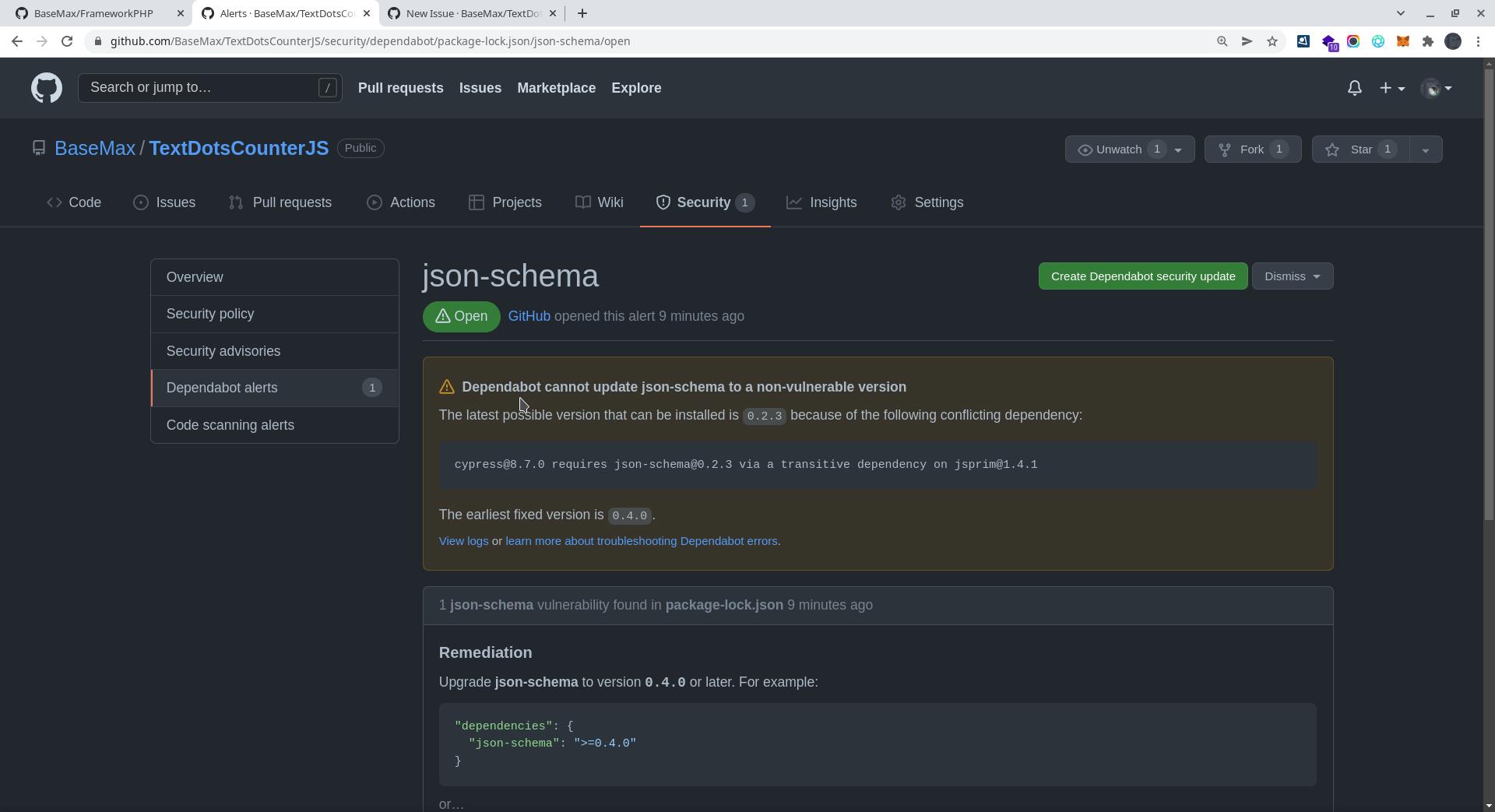Go to GitHub home via Octocat logo
The image size is (1495, 812).
[47, 88]
